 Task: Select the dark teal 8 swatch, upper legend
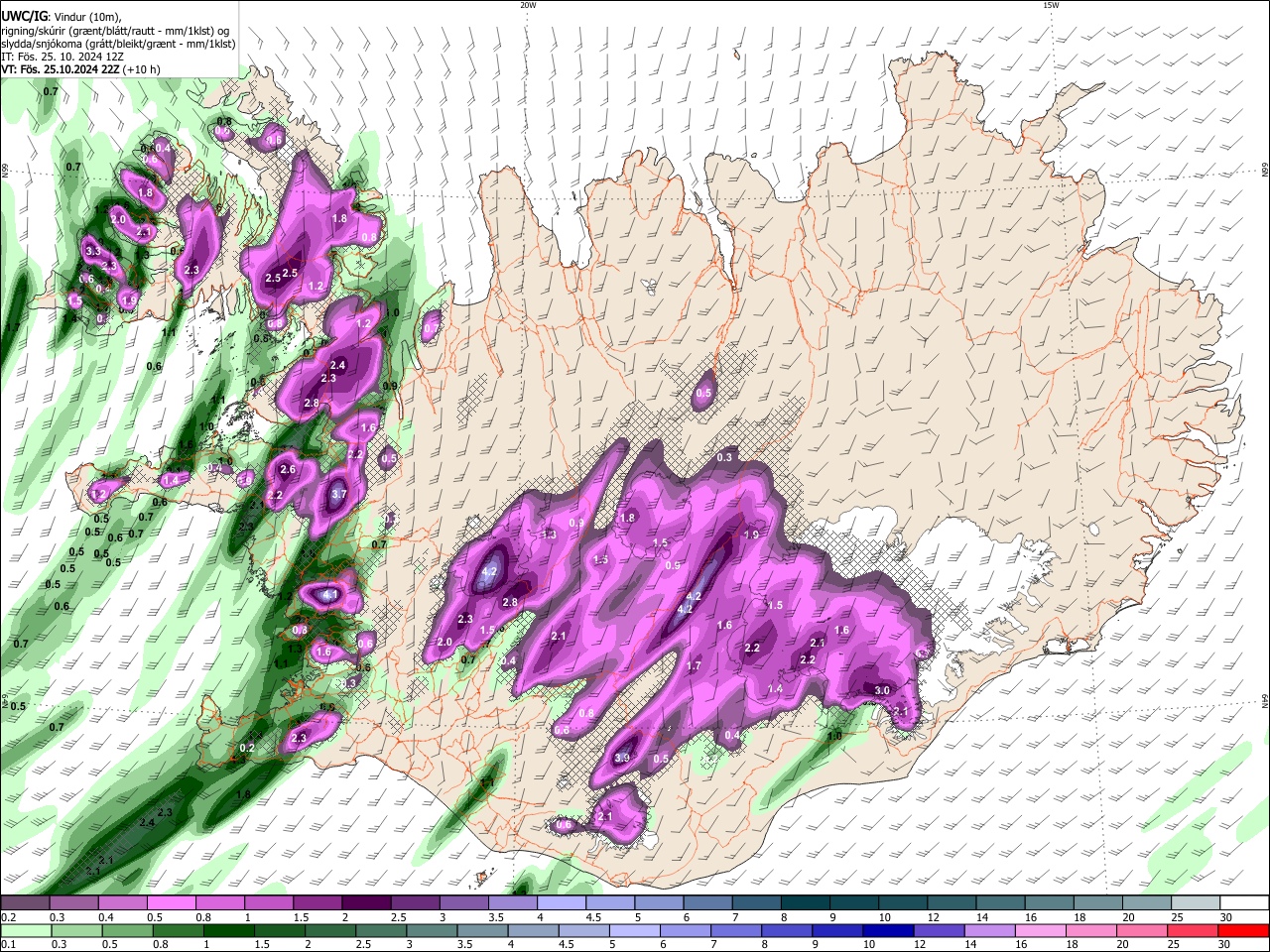coord(805,902)
